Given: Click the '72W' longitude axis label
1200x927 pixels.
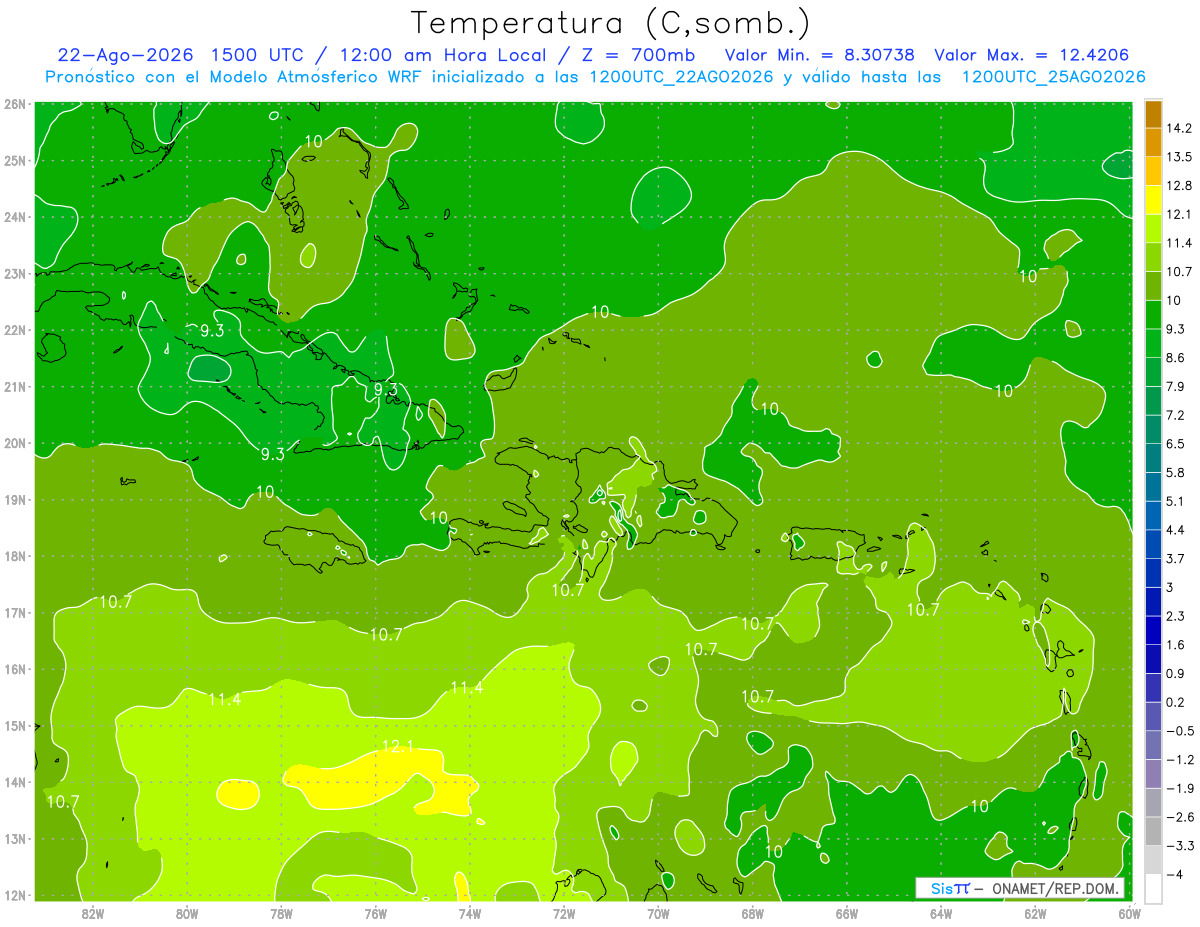Looking at the screenshot, I should tap(564, 913).
